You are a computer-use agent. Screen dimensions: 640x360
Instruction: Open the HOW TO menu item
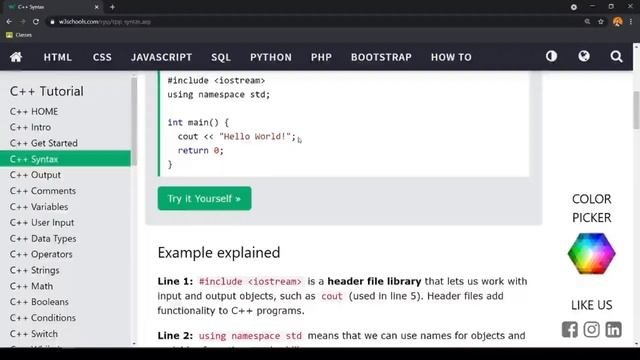tap(451, 57)
